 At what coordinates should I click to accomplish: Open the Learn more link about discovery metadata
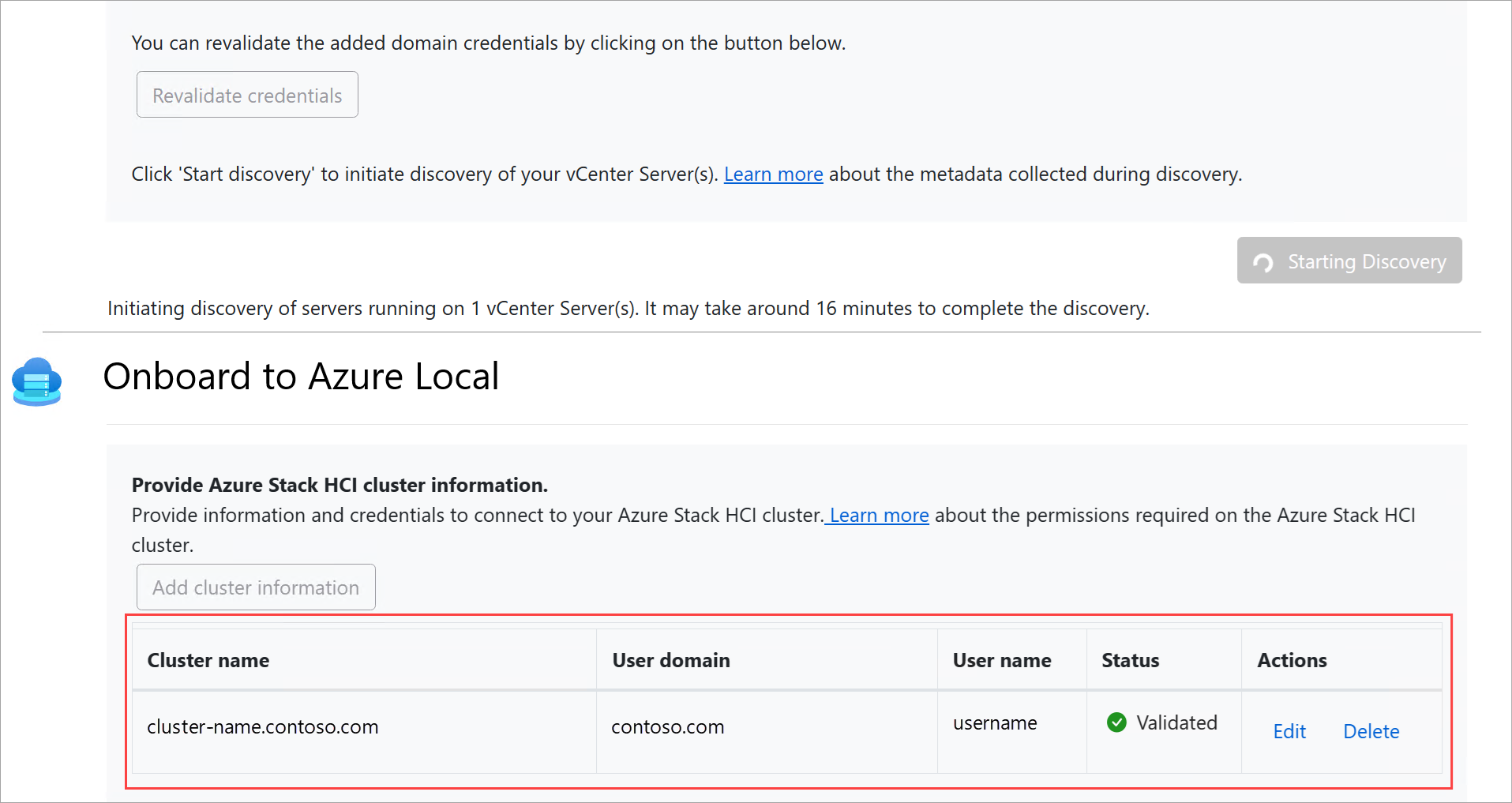pyautogui.click(x=773, y=174)
